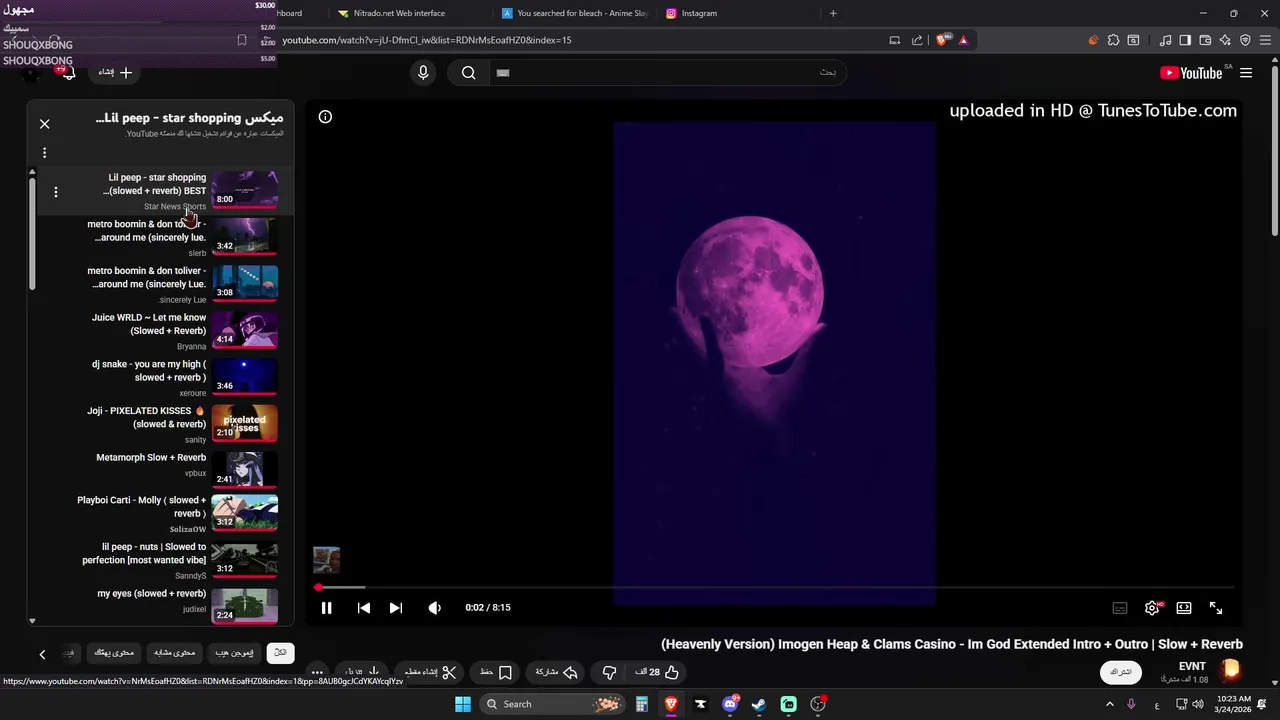Open Brave Rewards triangle icon
This screenshot has width=1280, height=720.
pos(963,40)
